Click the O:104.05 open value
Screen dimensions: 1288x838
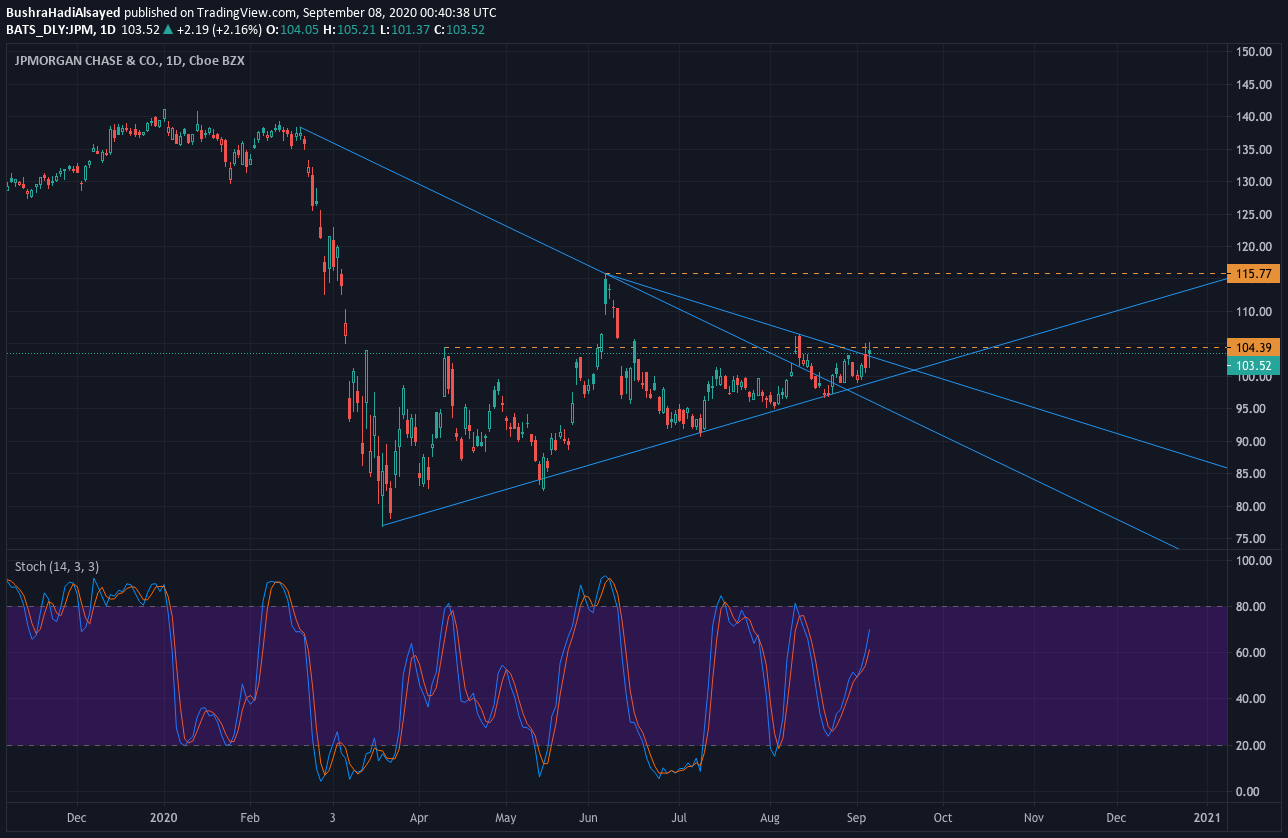pyautogui.click(x=293, y=30)
